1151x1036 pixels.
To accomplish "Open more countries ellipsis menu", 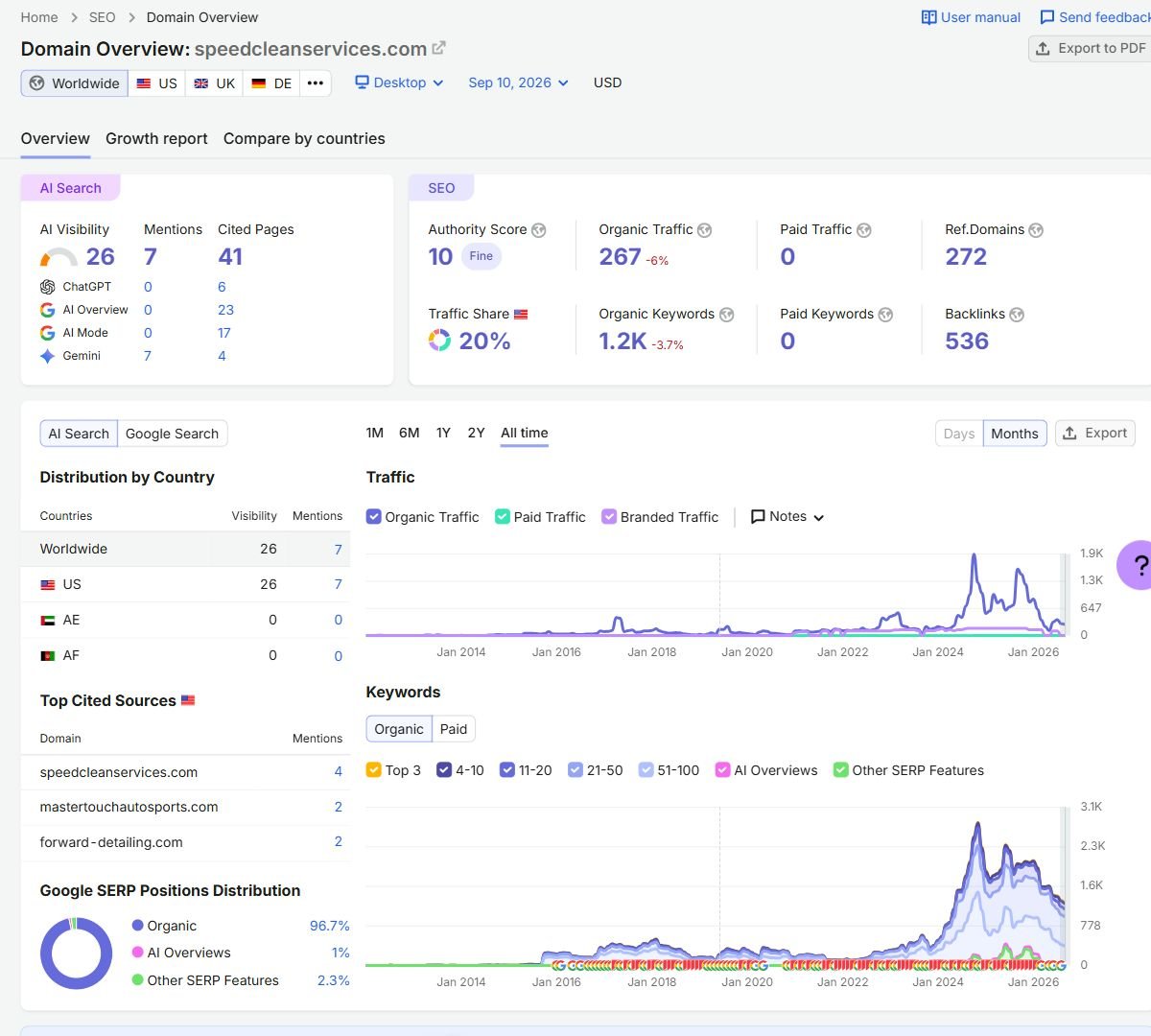I will (316, 83).
